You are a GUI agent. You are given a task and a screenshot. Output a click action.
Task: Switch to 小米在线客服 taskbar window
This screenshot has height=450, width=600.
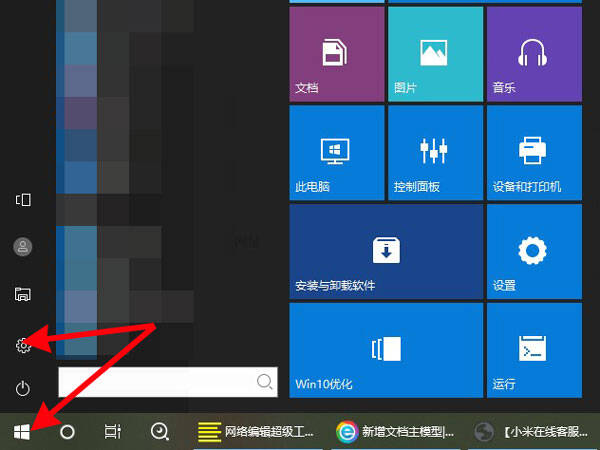point(533,432)
